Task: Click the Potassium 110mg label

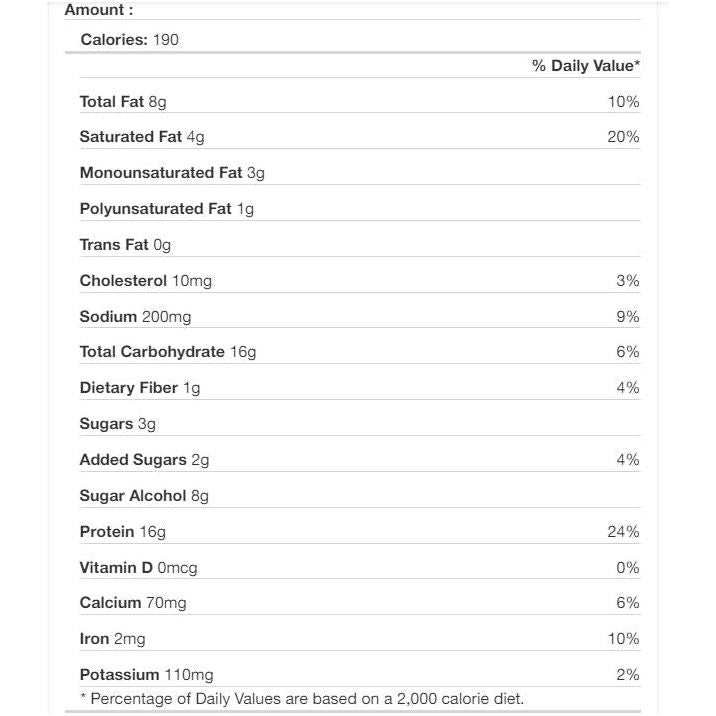Action: click(x=146, y=675)
